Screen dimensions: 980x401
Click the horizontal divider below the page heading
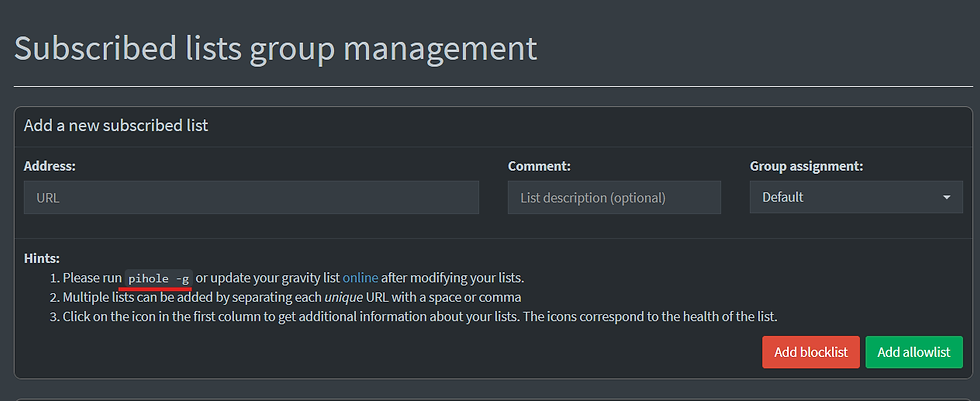[490, 87]
